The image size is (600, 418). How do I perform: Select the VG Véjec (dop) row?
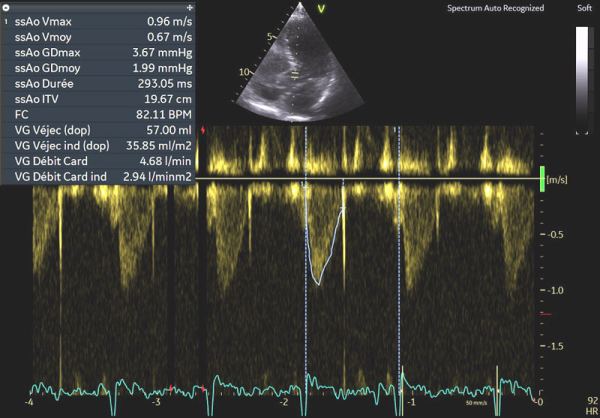[x=100, y=129]
